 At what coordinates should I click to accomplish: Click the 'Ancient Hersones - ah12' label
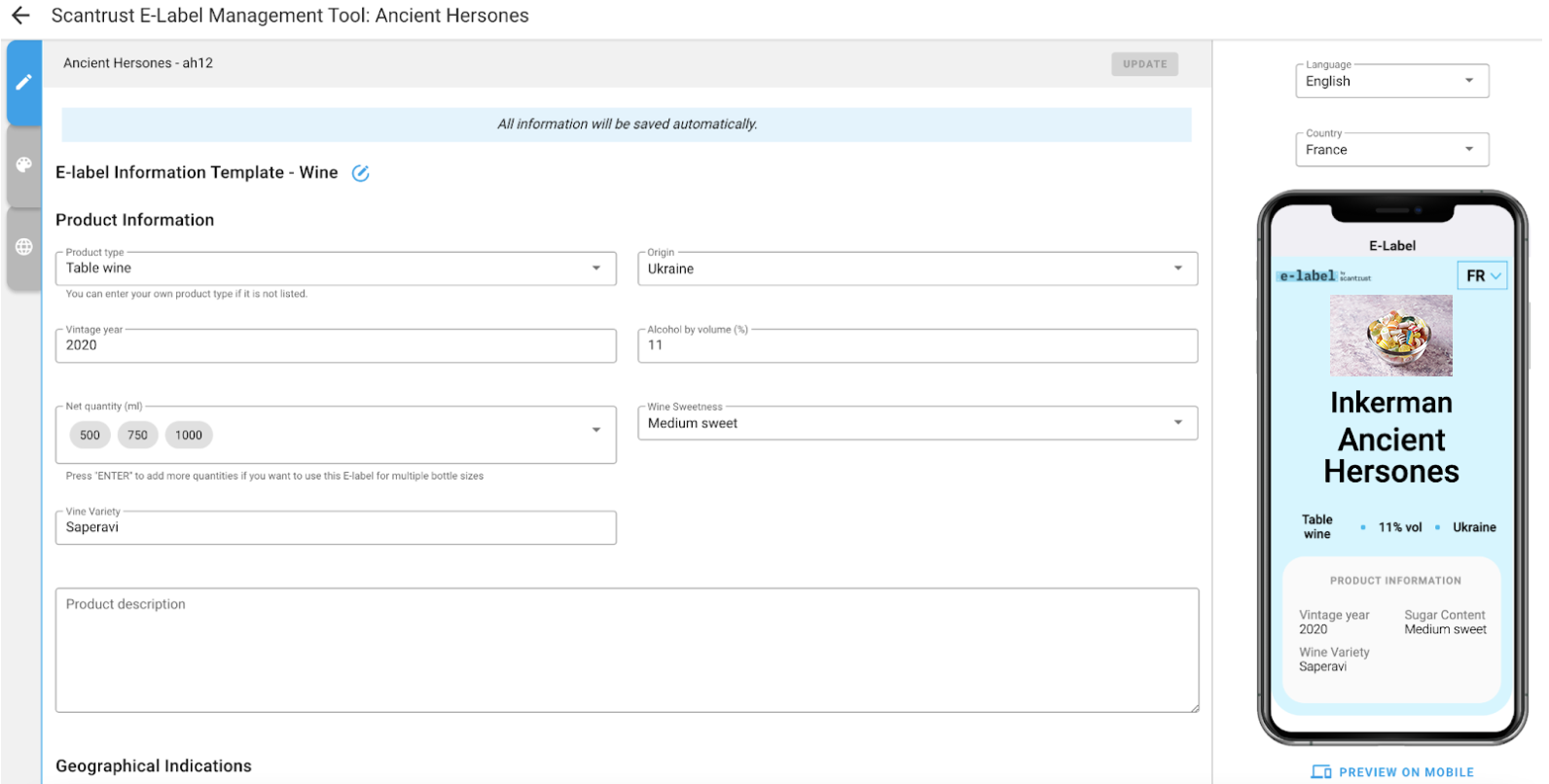click(138, 63)
